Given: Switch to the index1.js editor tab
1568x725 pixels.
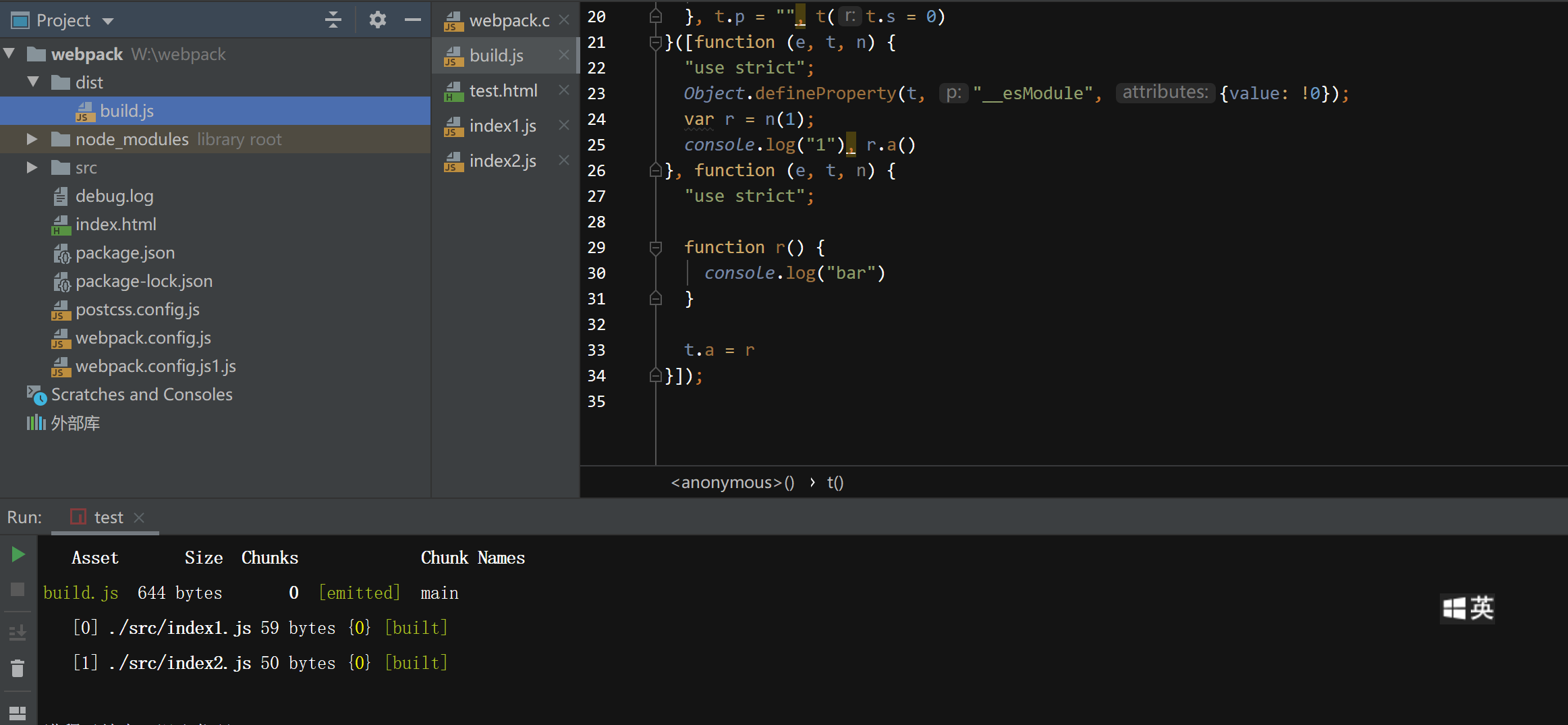Looking at the screenshot, I should (x=503, y=125).
